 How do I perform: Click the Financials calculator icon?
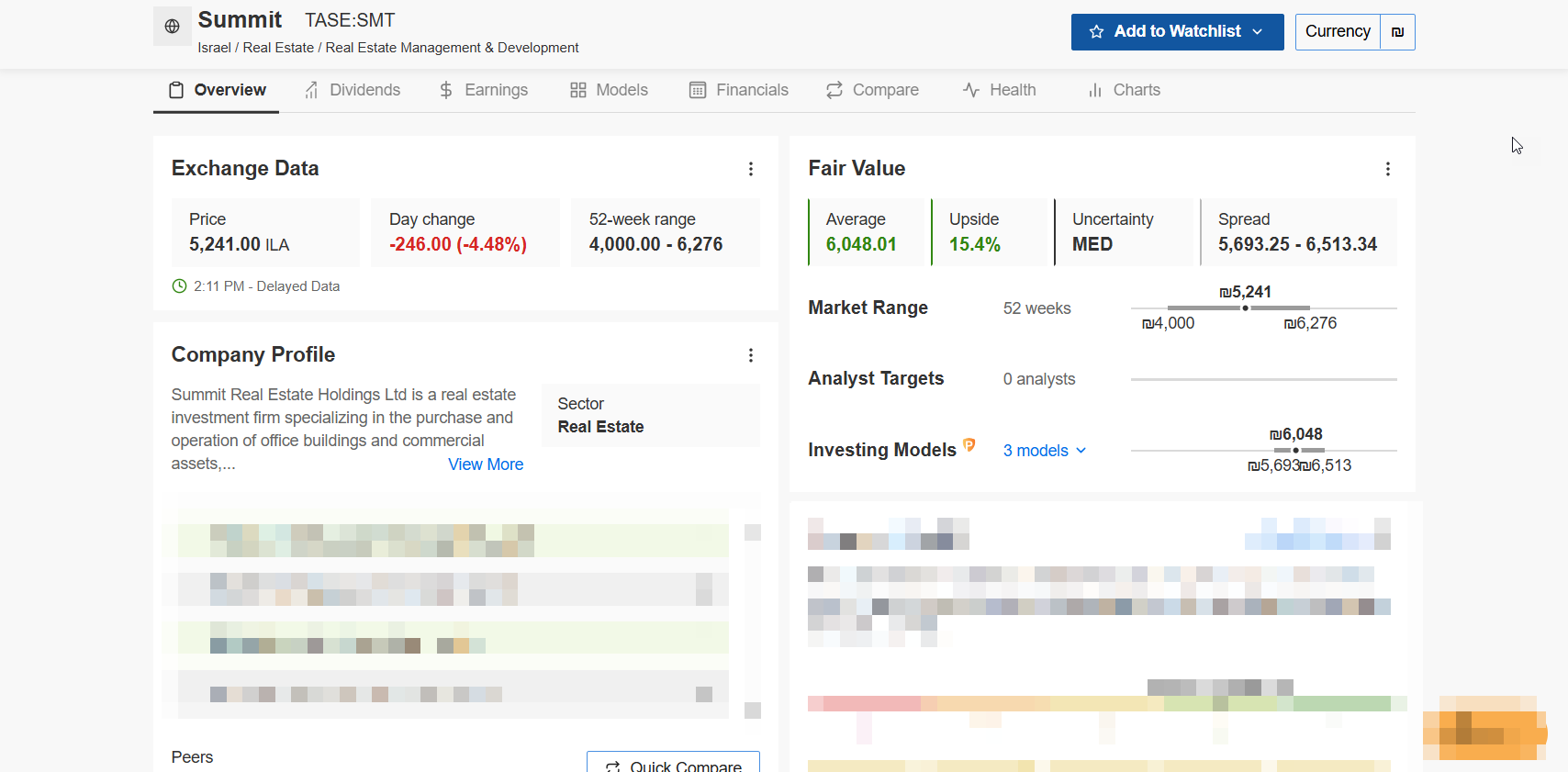698,90
